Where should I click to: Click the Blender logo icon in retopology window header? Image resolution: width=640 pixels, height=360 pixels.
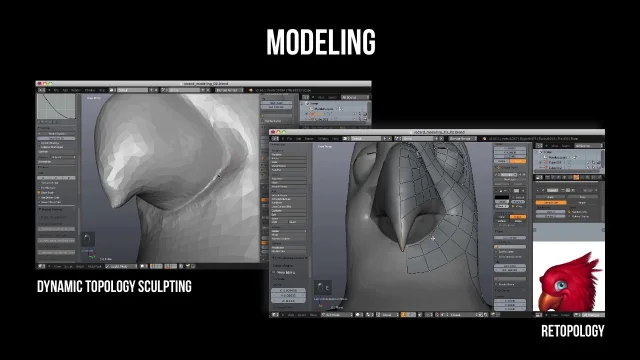484,139
